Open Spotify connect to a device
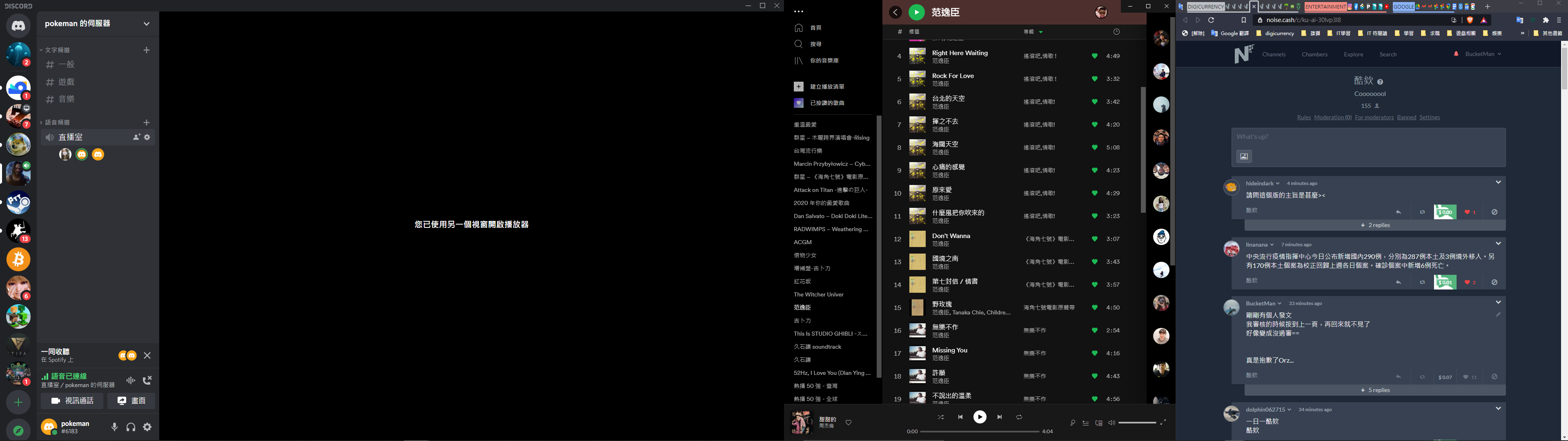This screenshot has width=1568, height=441. pyautogui.click(x=1099, y=423)
